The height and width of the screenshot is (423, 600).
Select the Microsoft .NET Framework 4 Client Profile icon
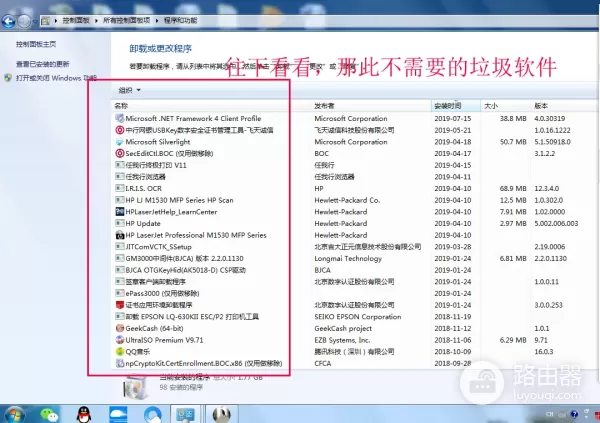(120, 118)
